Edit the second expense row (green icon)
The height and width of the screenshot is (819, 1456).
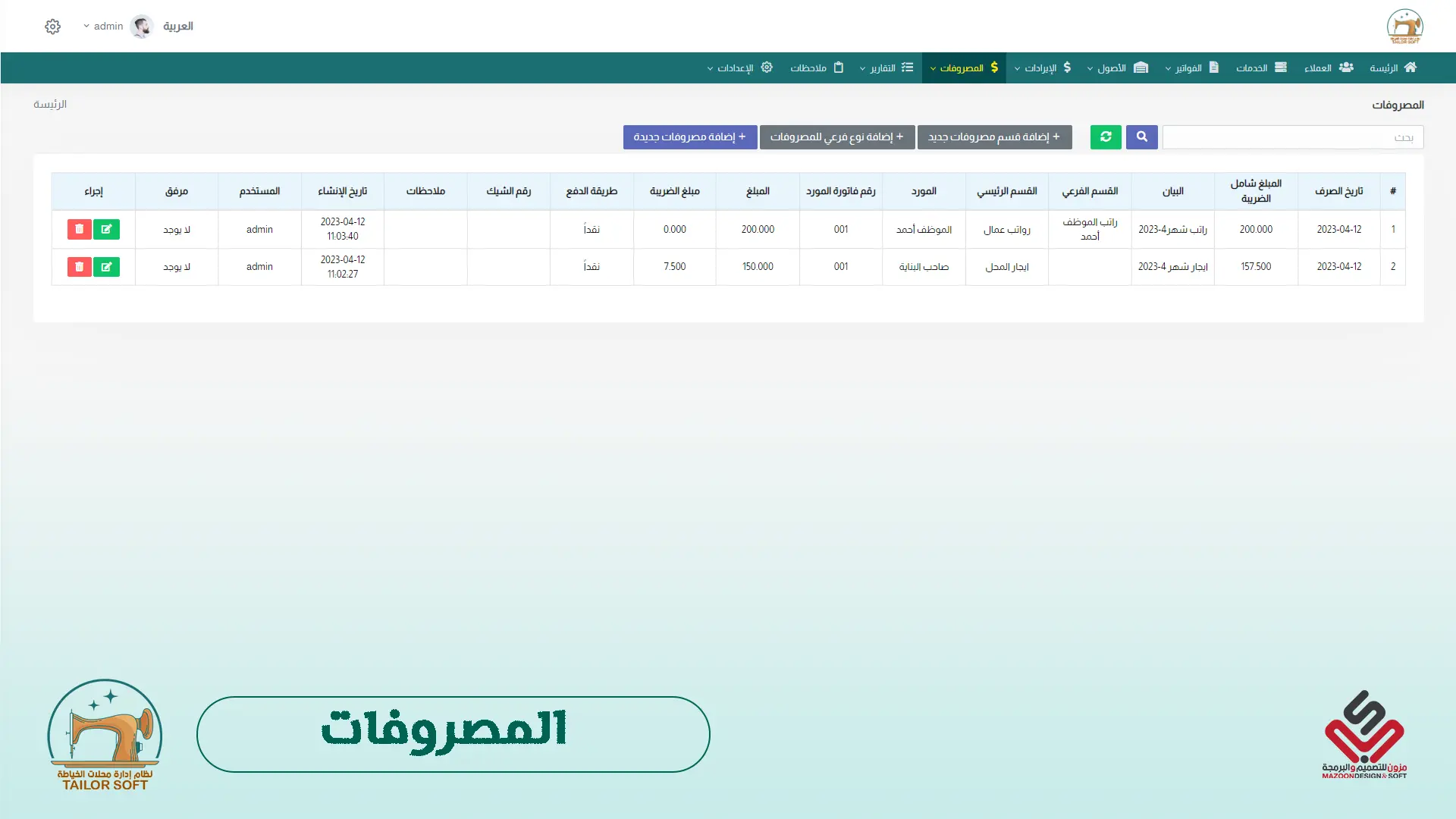pyautogui.click(x=106, y=267)
